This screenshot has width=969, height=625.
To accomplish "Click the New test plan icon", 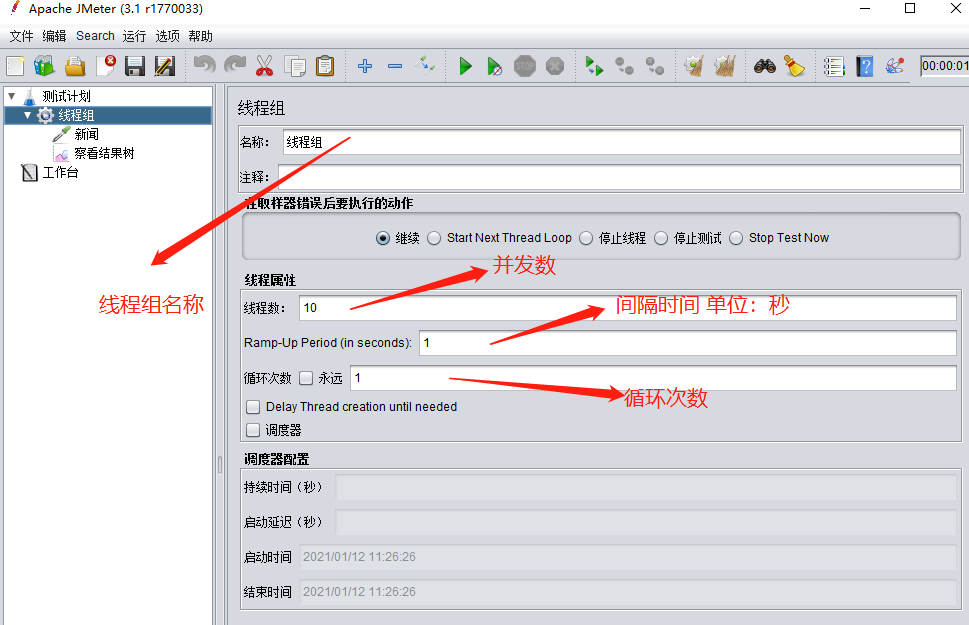I will pyautogui.click(x=15, y=66).
